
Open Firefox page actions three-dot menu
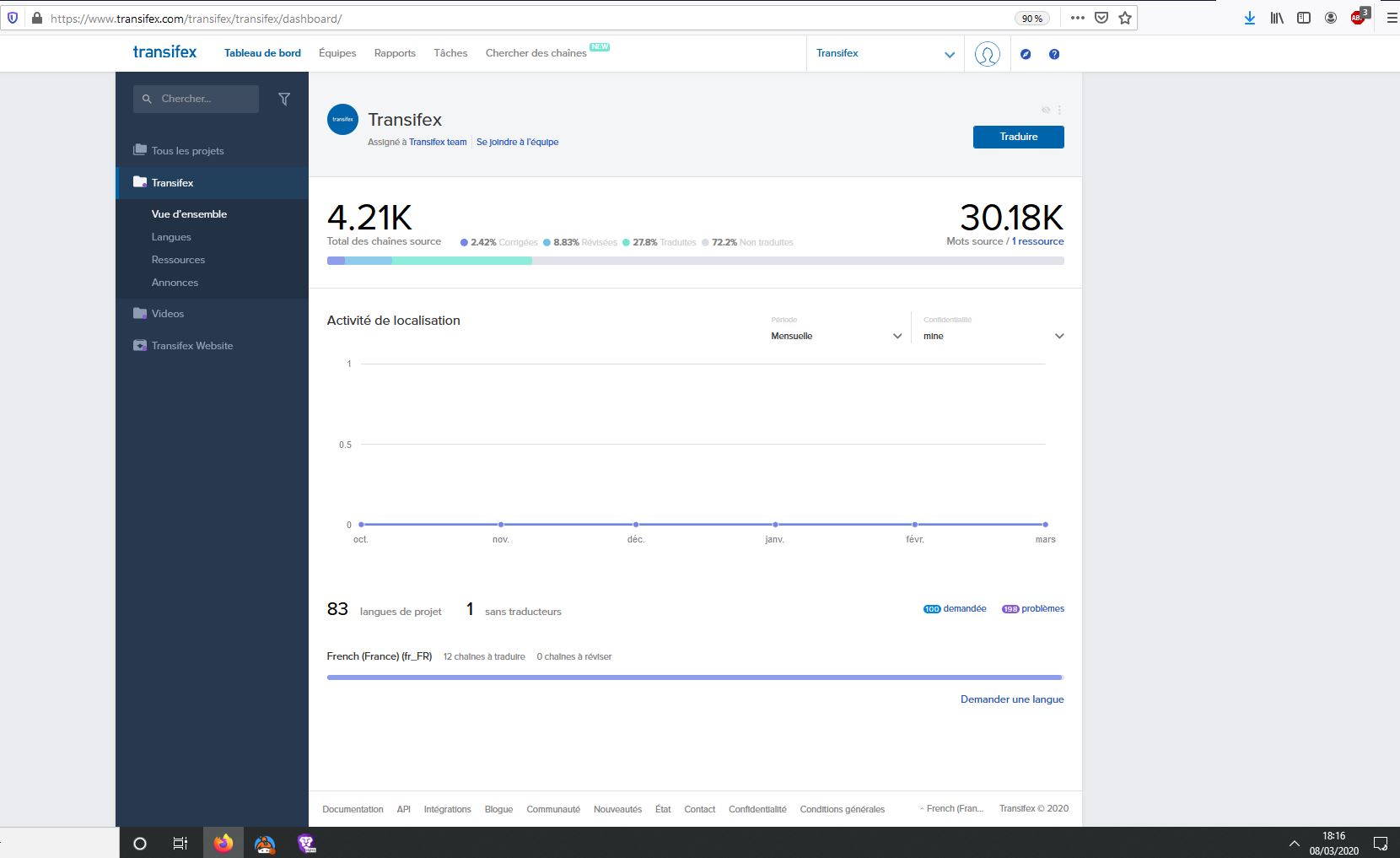pyautogui.click(x=1078, y=18)
